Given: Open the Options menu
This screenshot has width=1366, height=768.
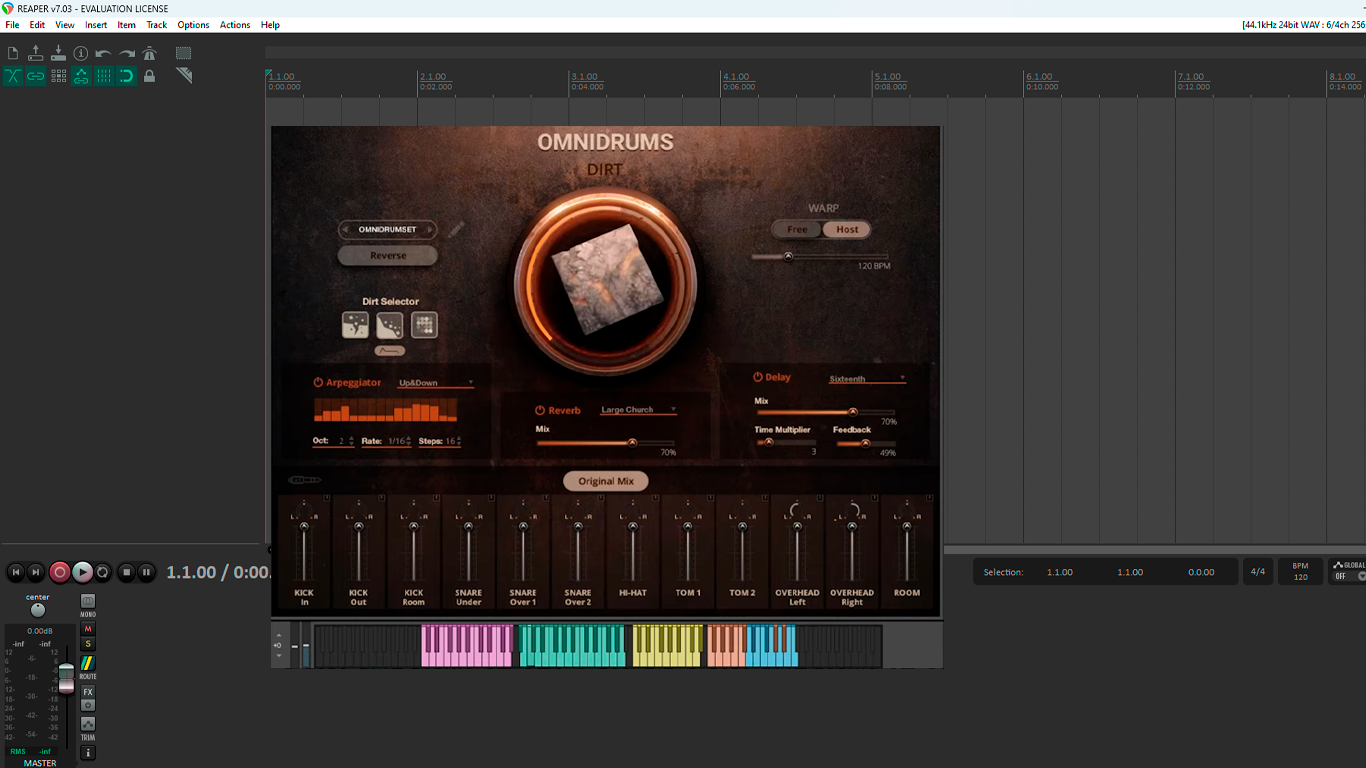Looking at the screenshot, I should tap(193, 25).
